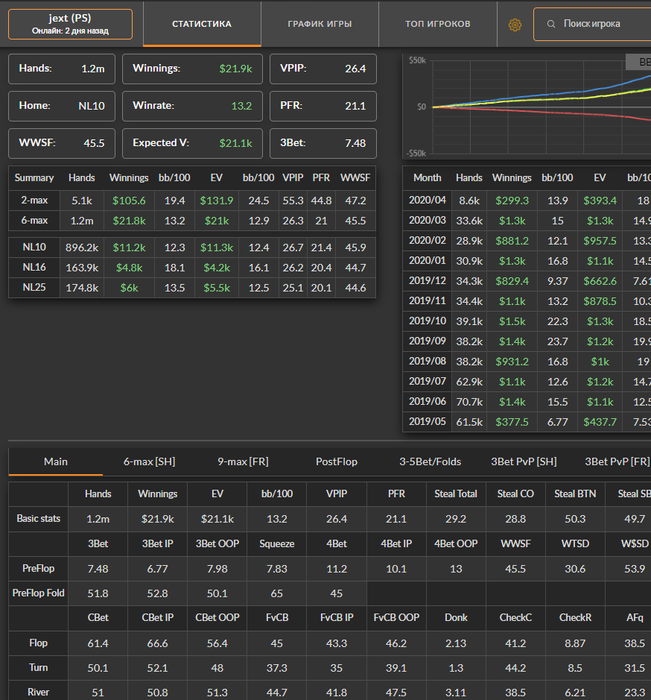Click the Expected V $21.1k stat box
Screen dimensions: 651x700
(192, 143)
